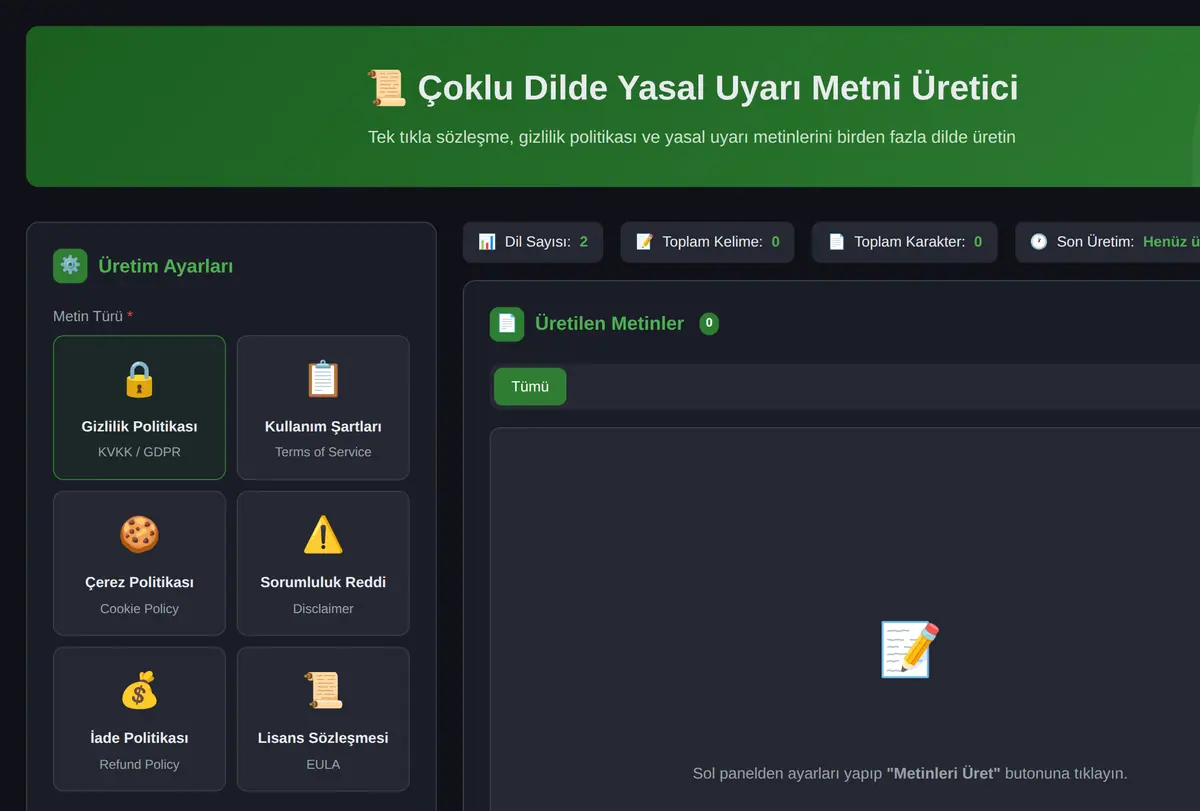Click the Üretilen Metinler heading
This screenshot has width=1200, height=811.
pyautogui.click(x=610, y=323)
